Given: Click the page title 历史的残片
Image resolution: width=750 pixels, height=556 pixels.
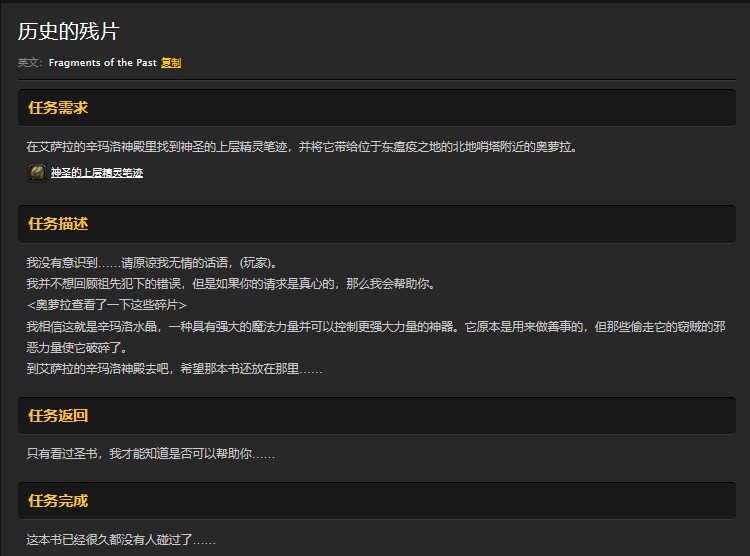Looking at the screenshot, I should 68,32.
